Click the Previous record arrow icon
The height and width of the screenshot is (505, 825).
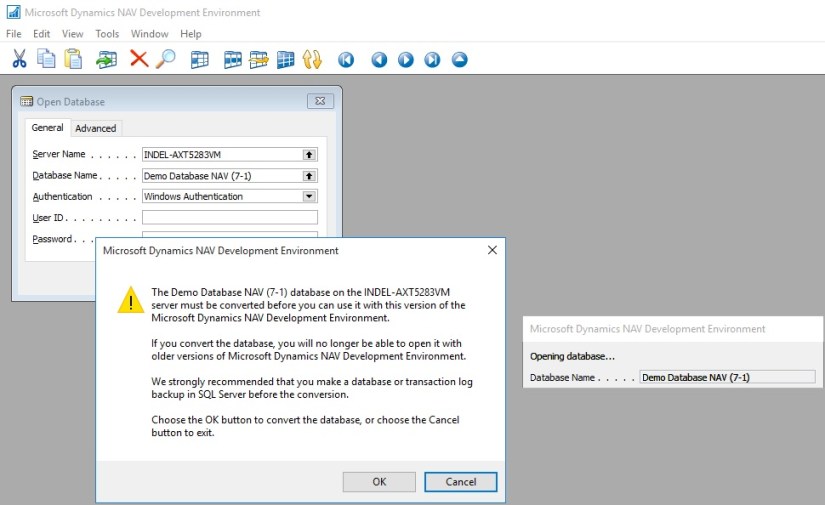pyautogui.click(x=379, y=59)
